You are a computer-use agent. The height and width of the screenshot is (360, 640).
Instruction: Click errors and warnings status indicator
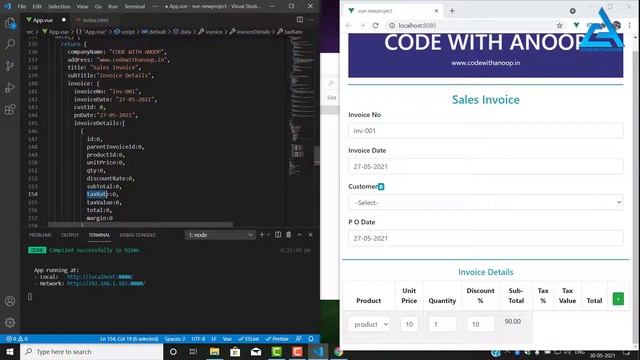click(17, 339)
